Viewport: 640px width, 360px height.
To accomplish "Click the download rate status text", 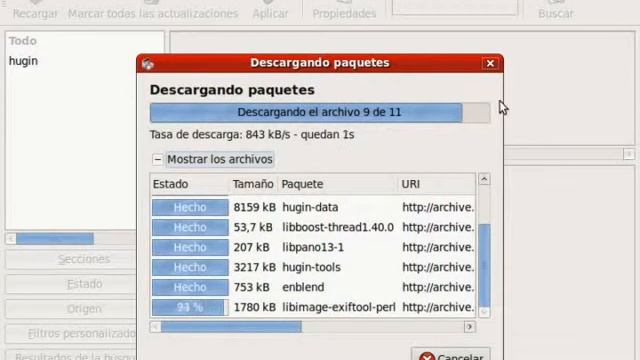I will click(x=252, y=135).
